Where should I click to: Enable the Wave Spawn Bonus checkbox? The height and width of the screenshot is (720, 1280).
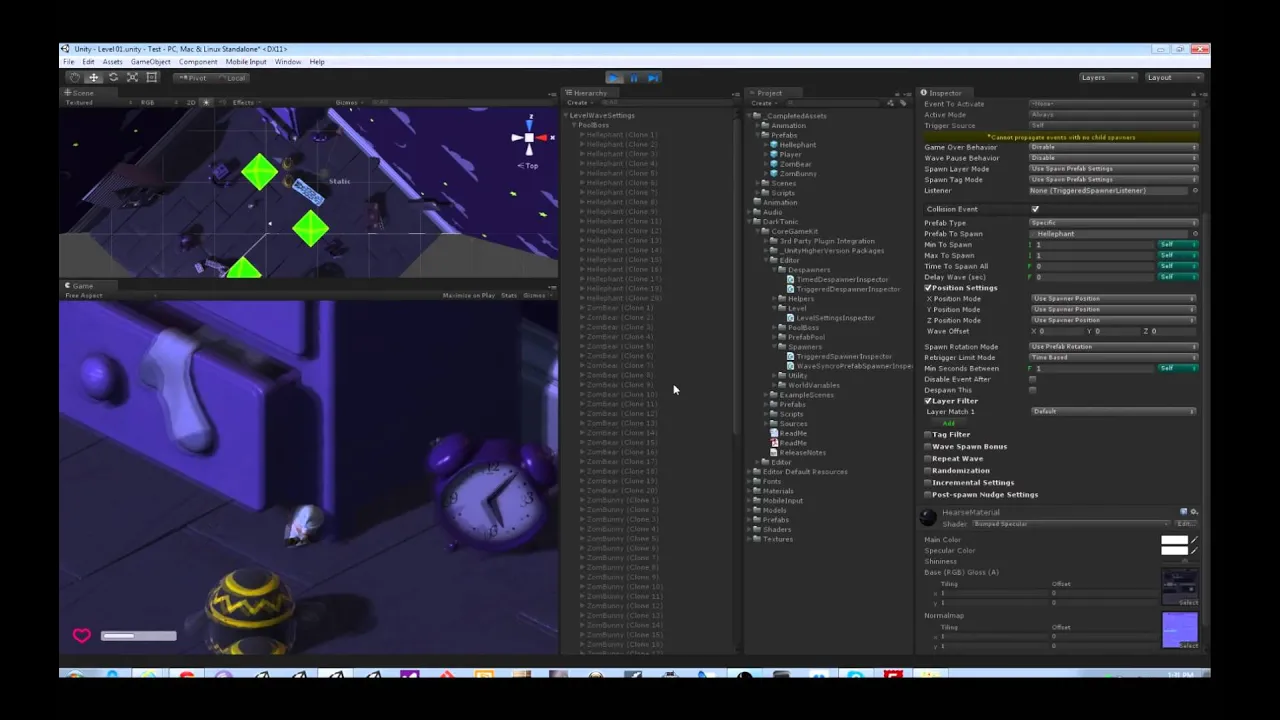pos(928,447)
